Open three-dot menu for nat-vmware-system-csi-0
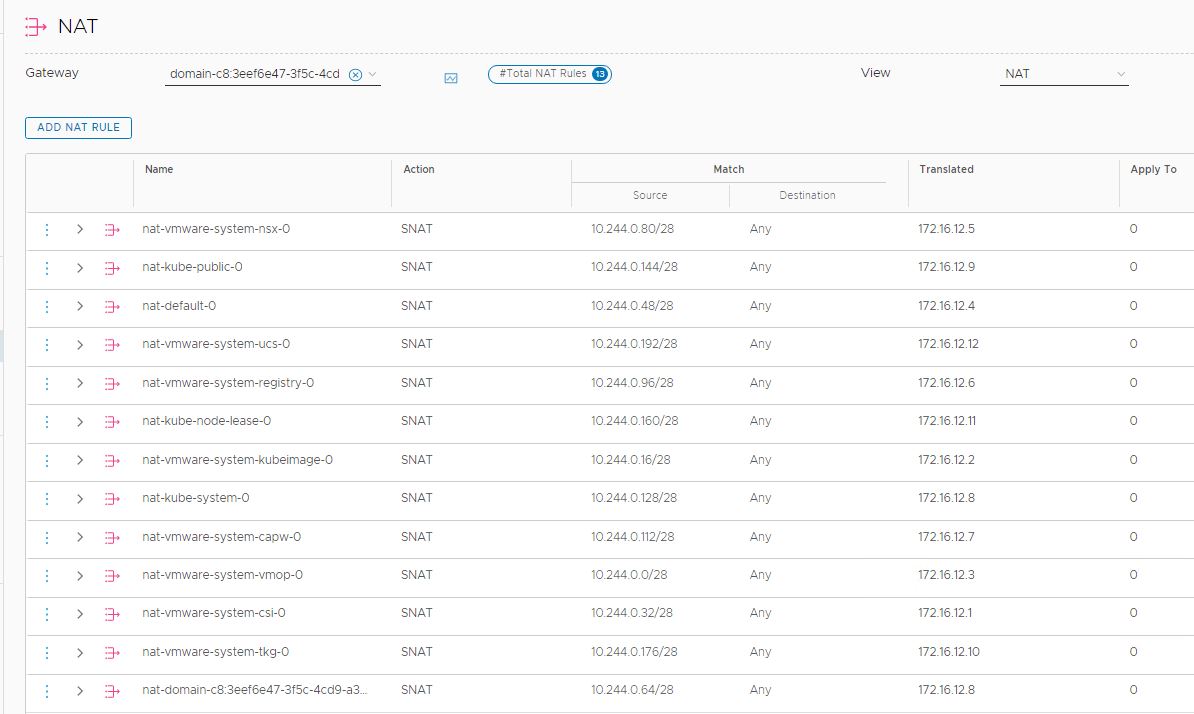This screenshot has height=714, width=1194. coord(46,613)
